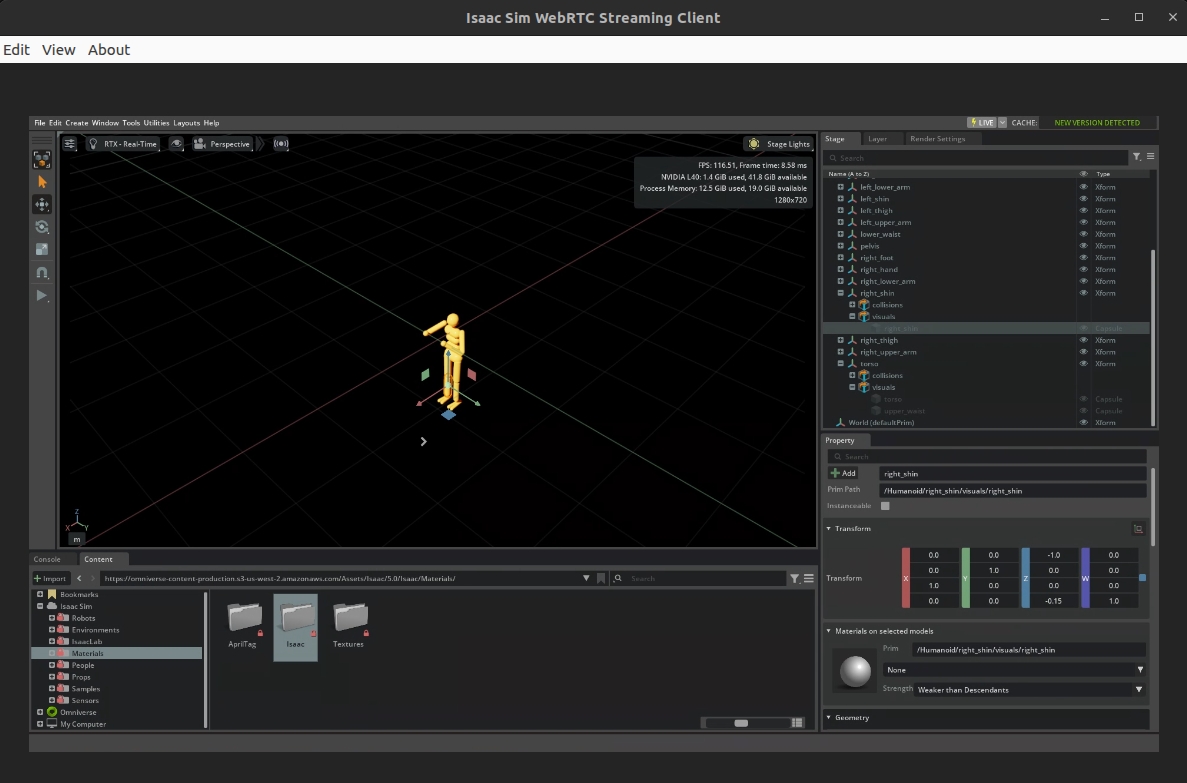Click the Add button in Property panel
The height and width of the screenshot is (783, 1187).
[844, 473]
